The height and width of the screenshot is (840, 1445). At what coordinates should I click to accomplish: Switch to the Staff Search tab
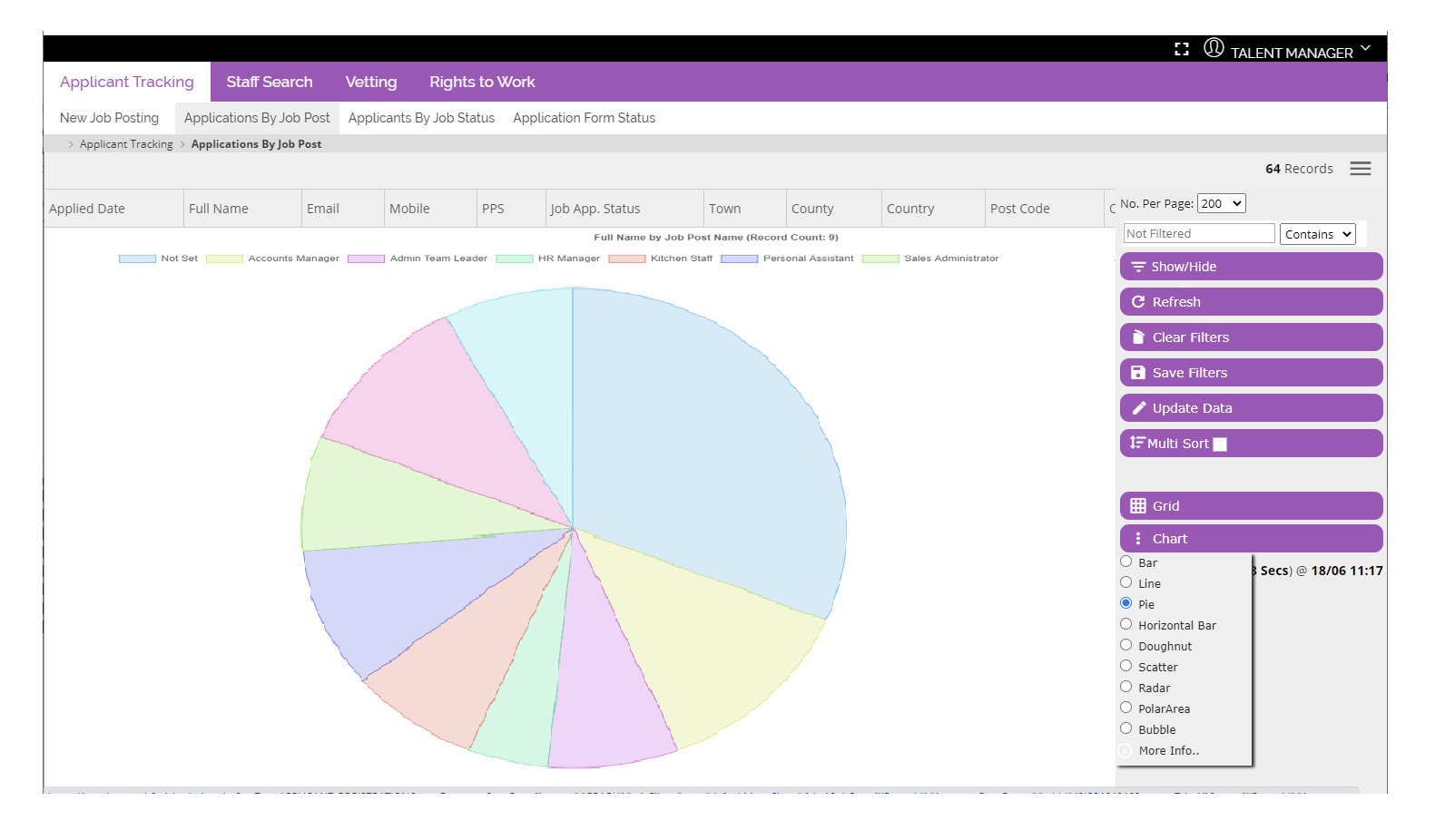pos(270,82)
